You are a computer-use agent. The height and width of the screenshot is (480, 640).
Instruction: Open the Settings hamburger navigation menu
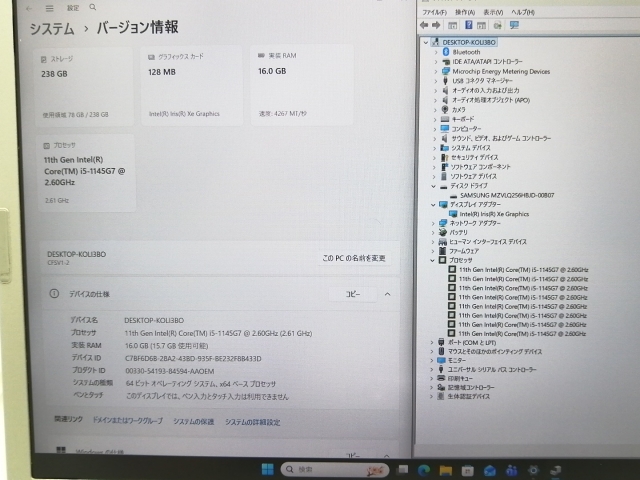click(49, 8)
